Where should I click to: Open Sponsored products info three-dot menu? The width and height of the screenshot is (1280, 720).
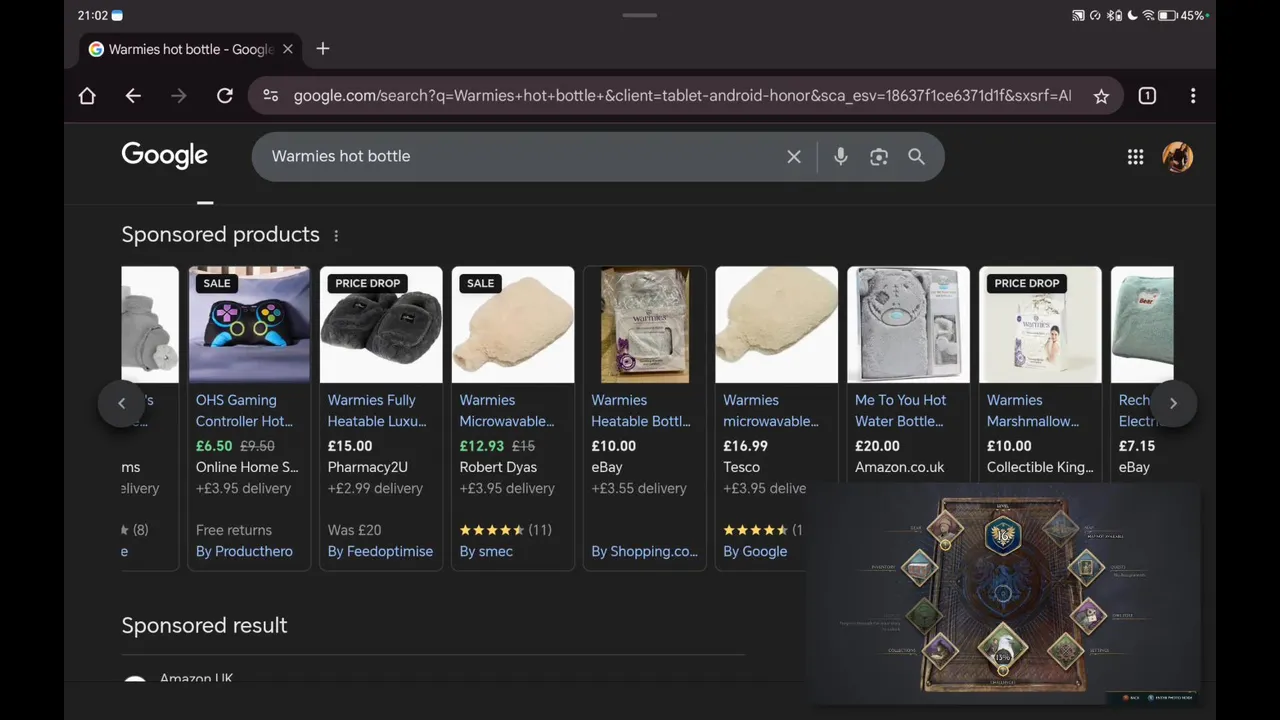tap(336, 236)
